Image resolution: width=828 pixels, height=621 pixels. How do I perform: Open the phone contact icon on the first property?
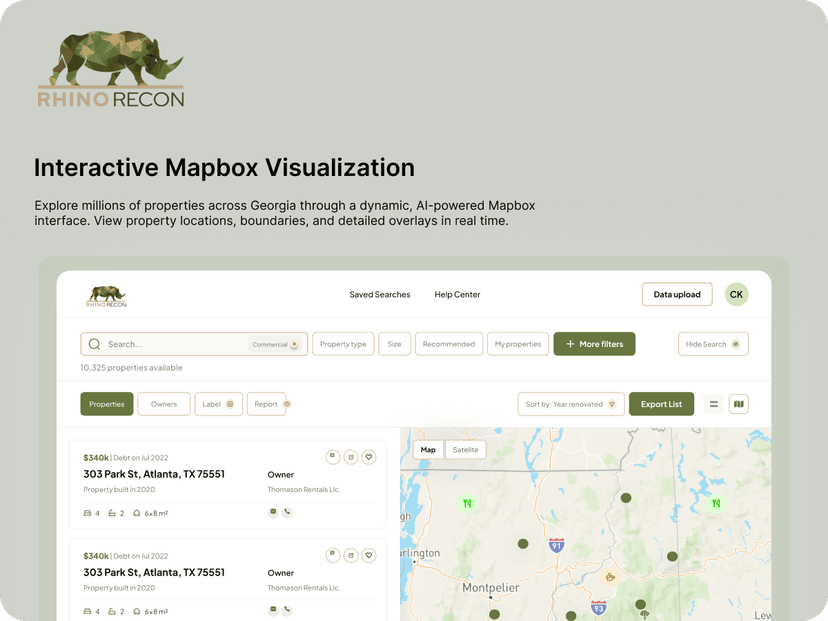[x=287, y=512]
